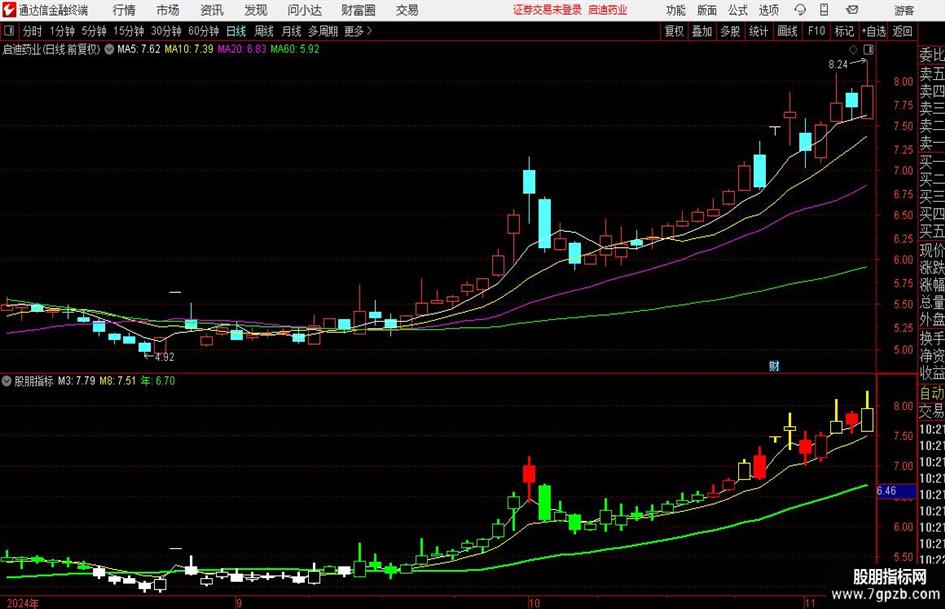Open the 发现 menu

pyautogui.click(x=256, y=10)
